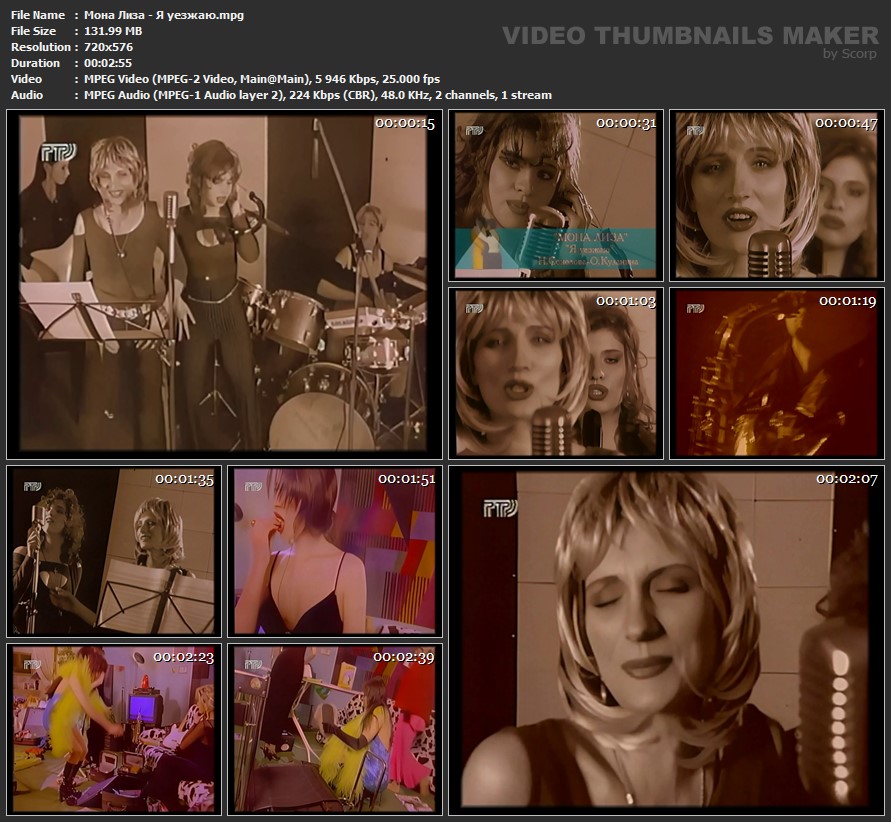Click the frame at timestamp 00:02:39

[x=335, y=728]
